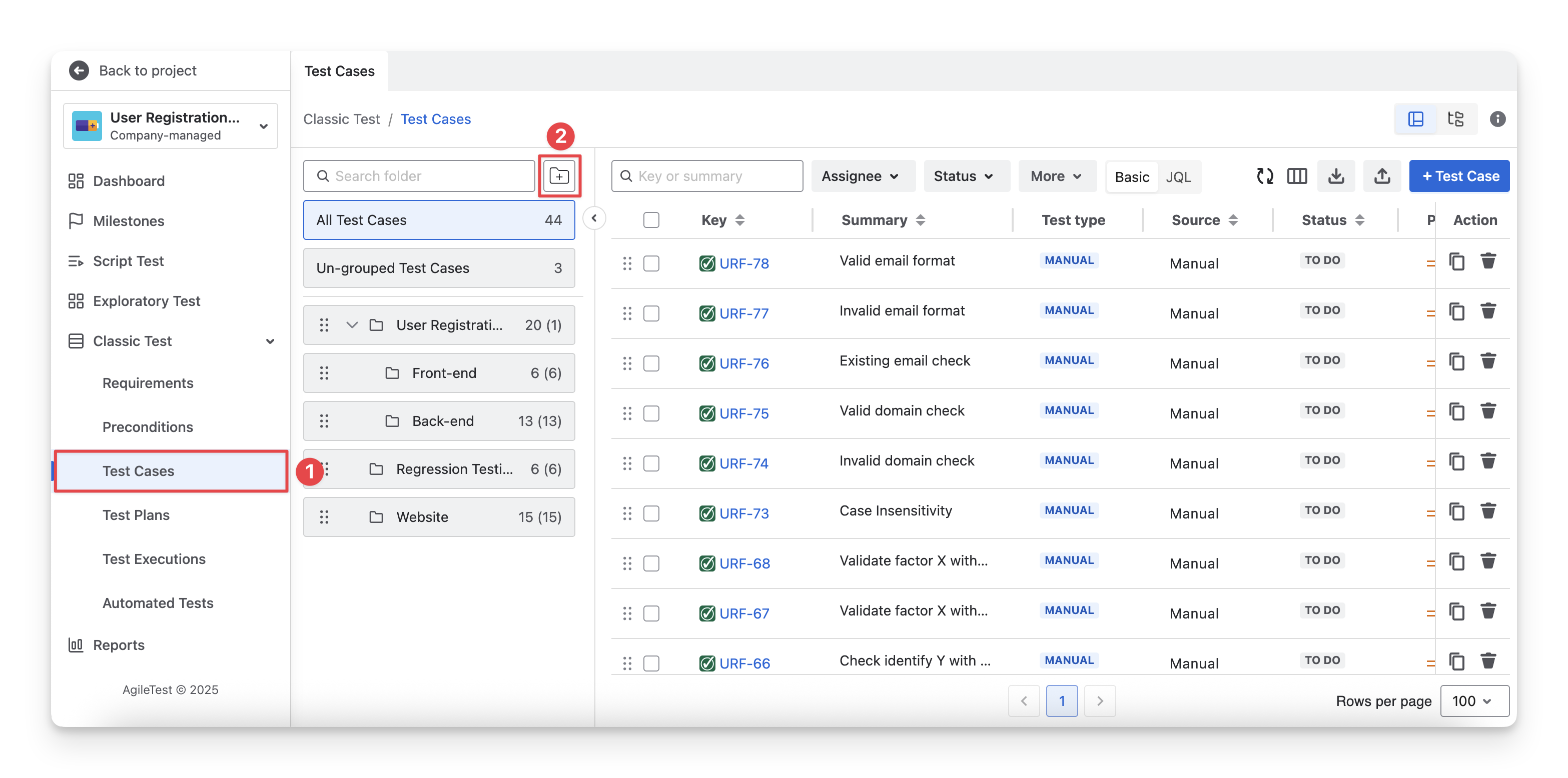The height and width of the screenshot is (778, 1568).
Task: Open the info icon at top right
Action: coord(1497,118)
